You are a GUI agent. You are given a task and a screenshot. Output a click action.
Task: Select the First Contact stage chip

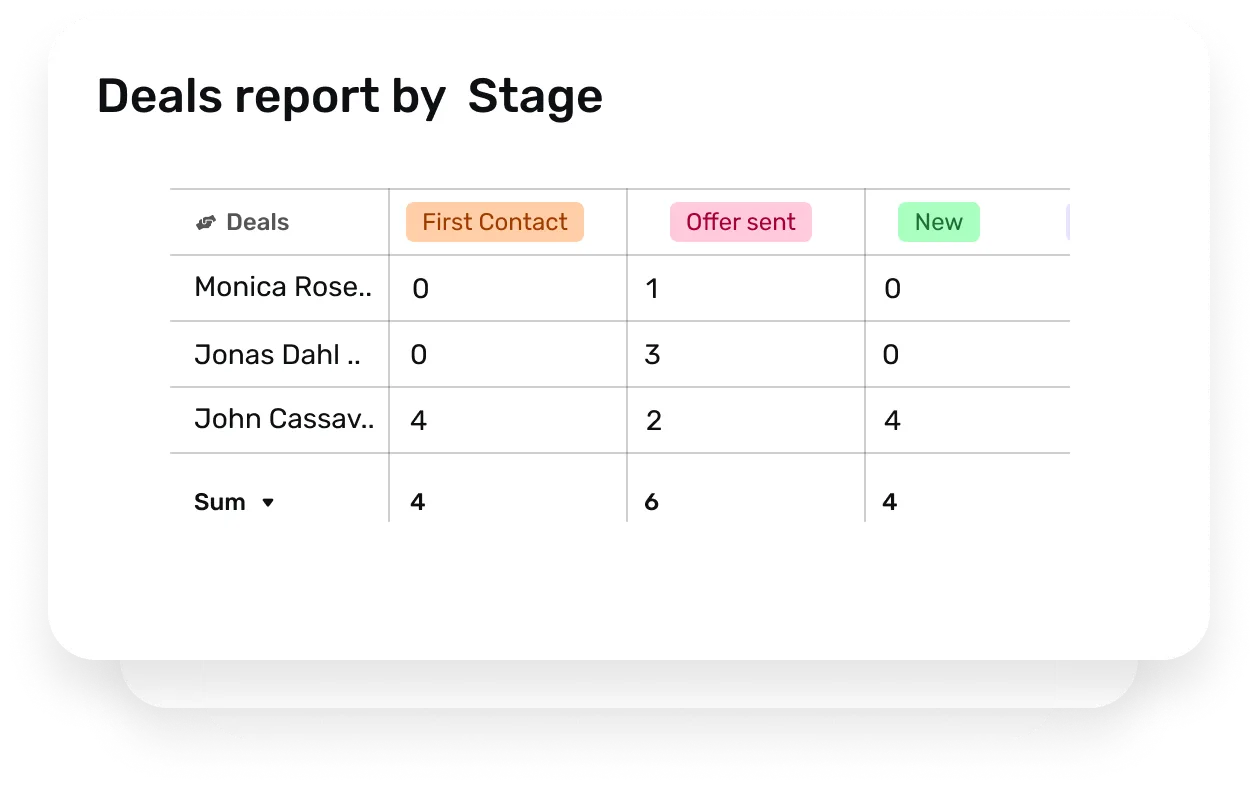pos(494,222)
